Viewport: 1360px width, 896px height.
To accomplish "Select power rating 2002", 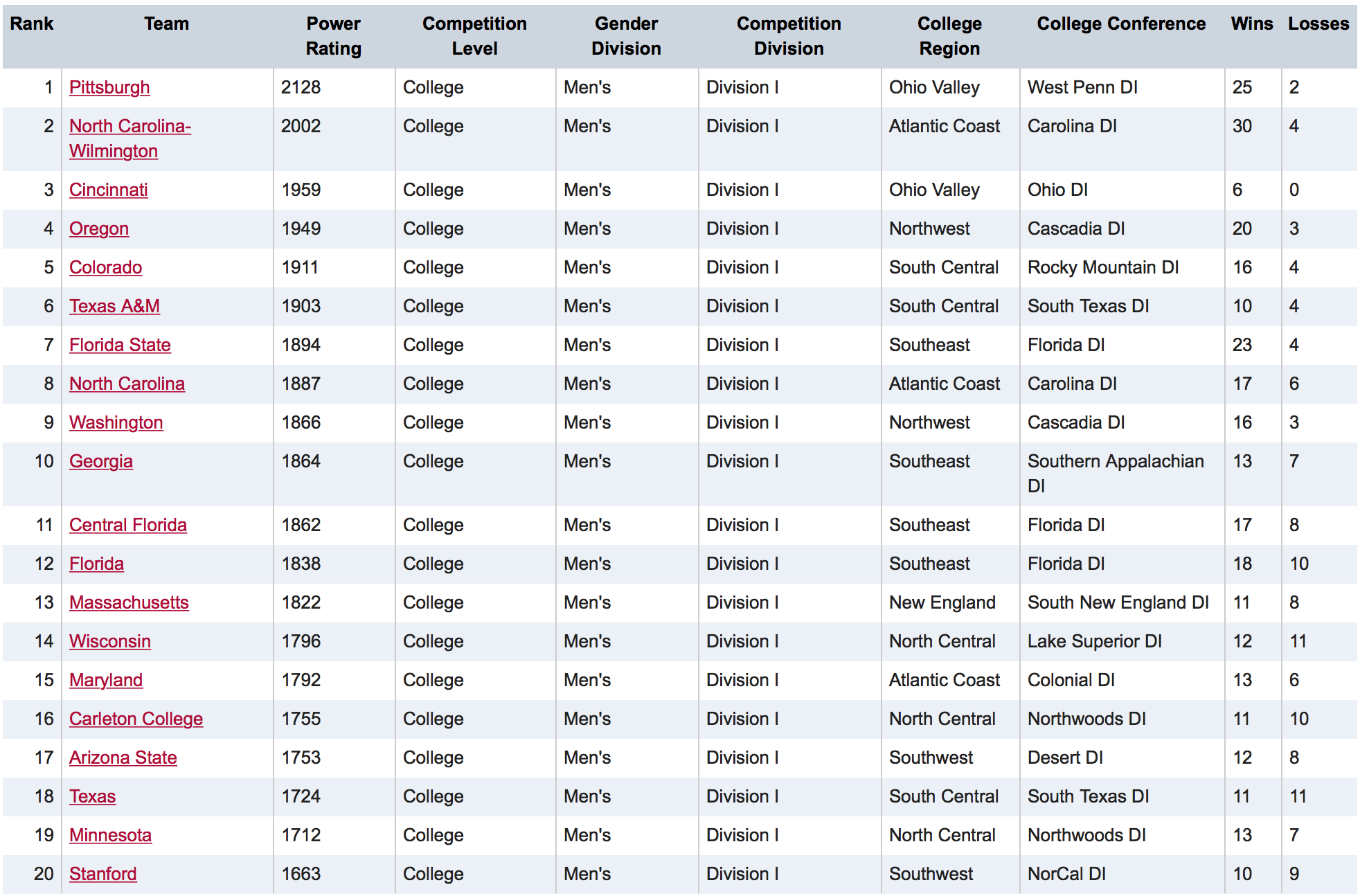I will (x=301, y=126).
